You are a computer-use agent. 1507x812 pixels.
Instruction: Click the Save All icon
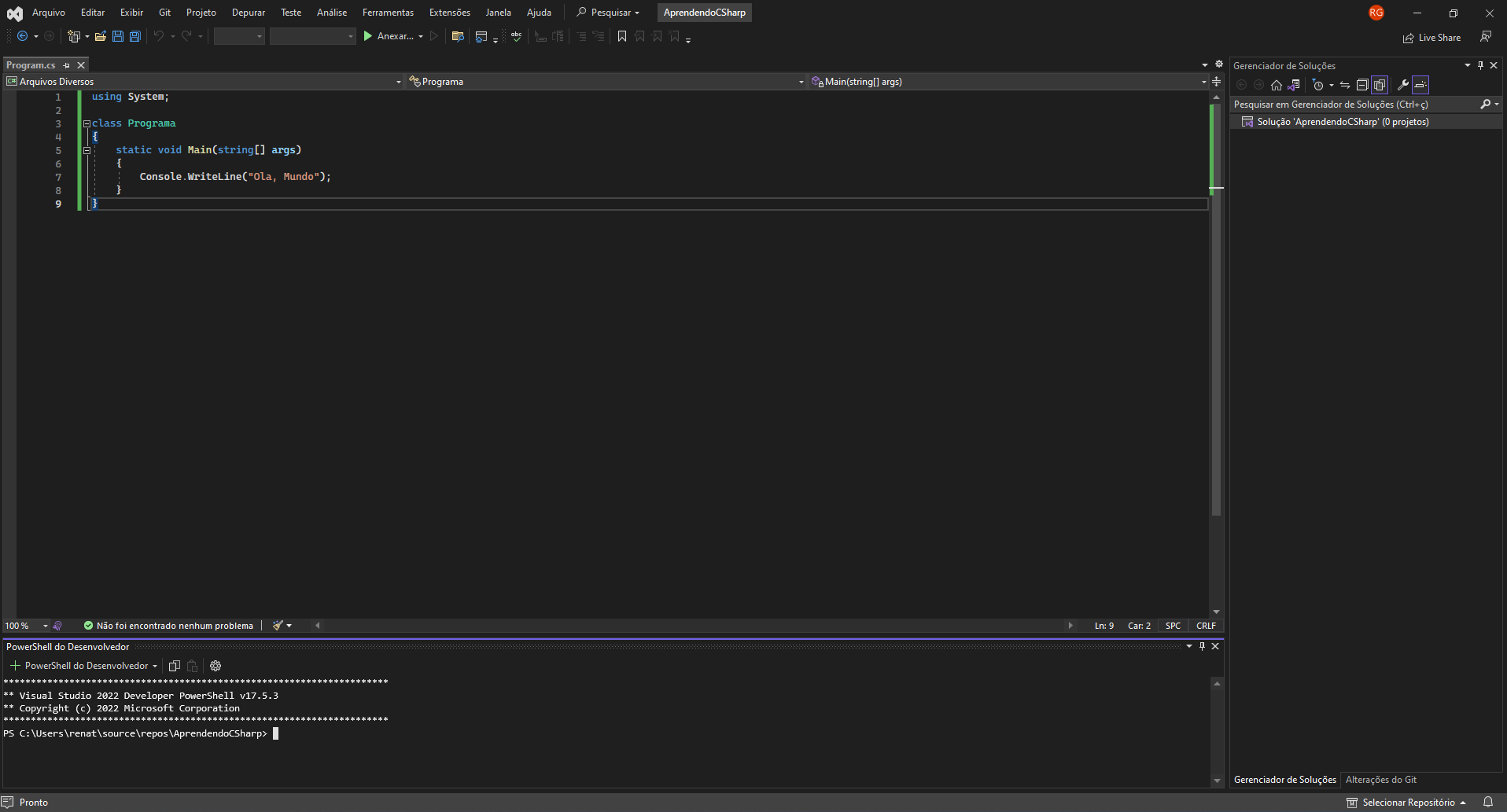point(135,36)
